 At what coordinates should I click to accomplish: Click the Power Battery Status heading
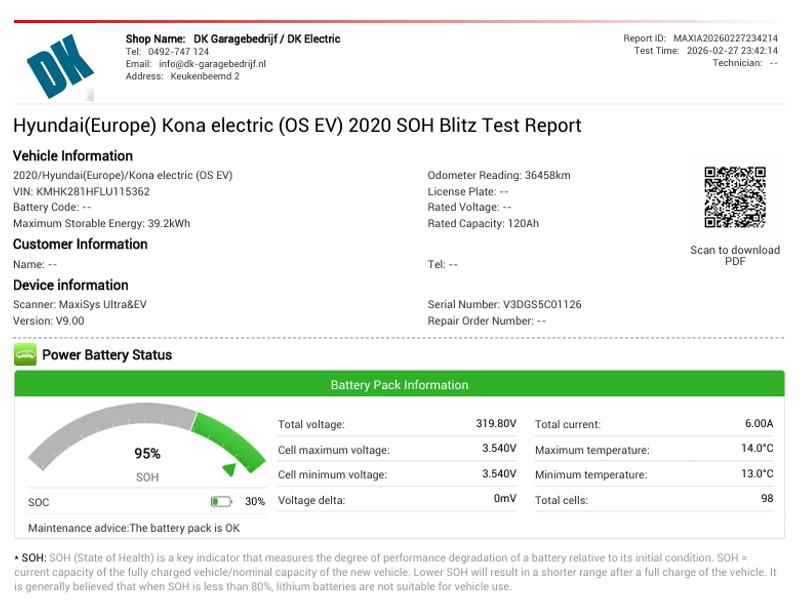(x=107, y=355)
